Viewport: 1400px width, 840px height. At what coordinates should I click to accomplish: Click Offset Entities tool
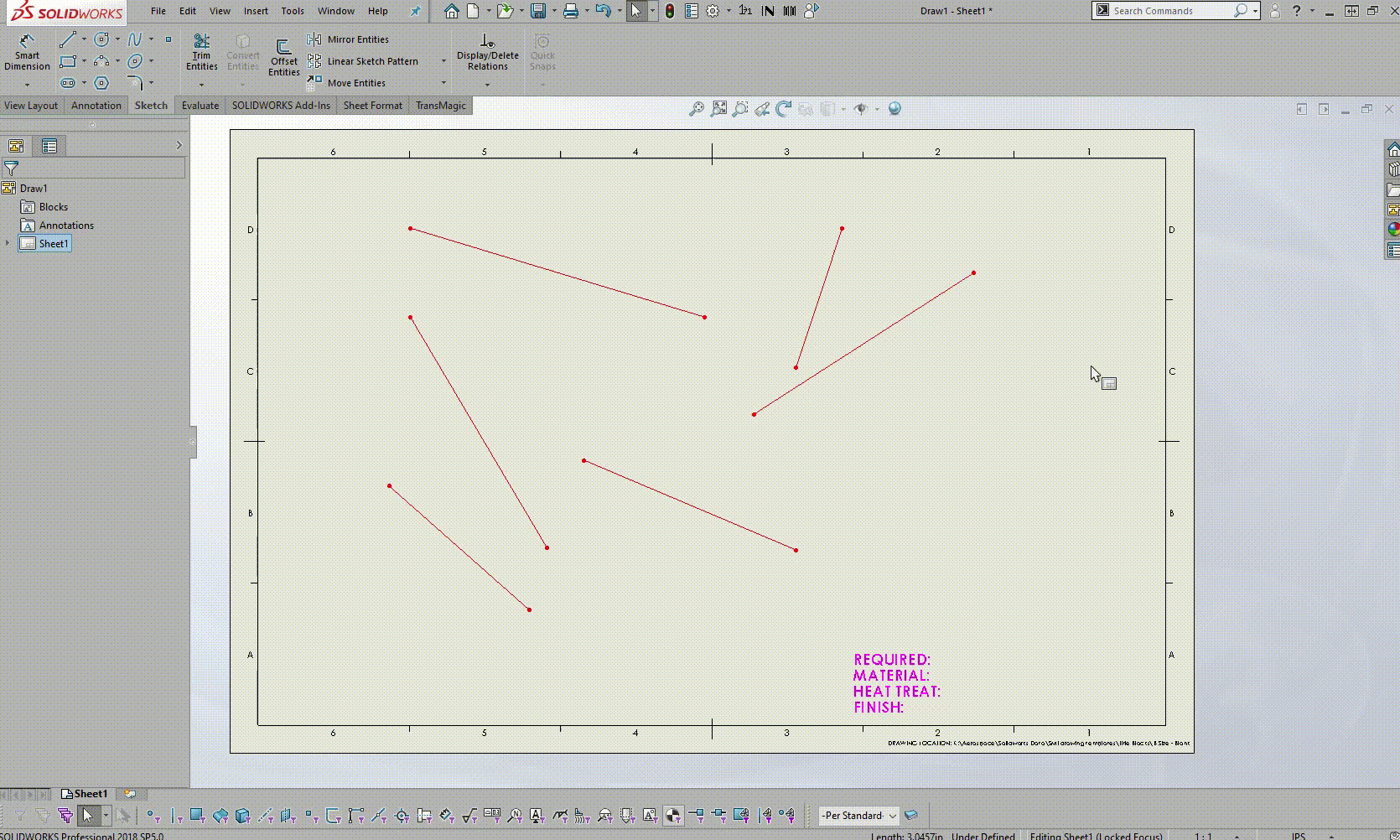pos(283,58)
